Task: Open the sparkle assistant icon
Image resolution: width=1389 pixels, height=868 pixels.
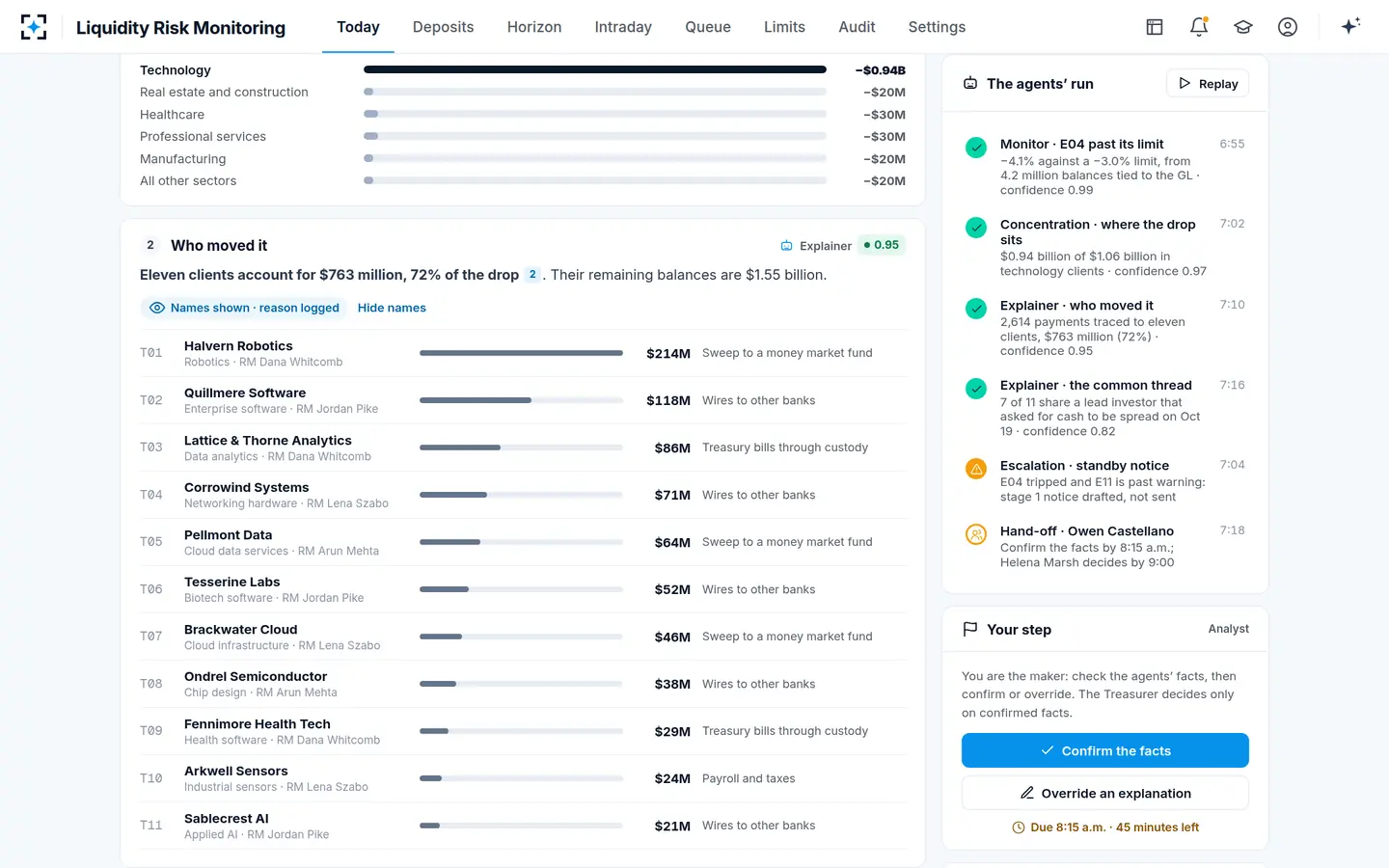Action: [x=1350, y=26]
